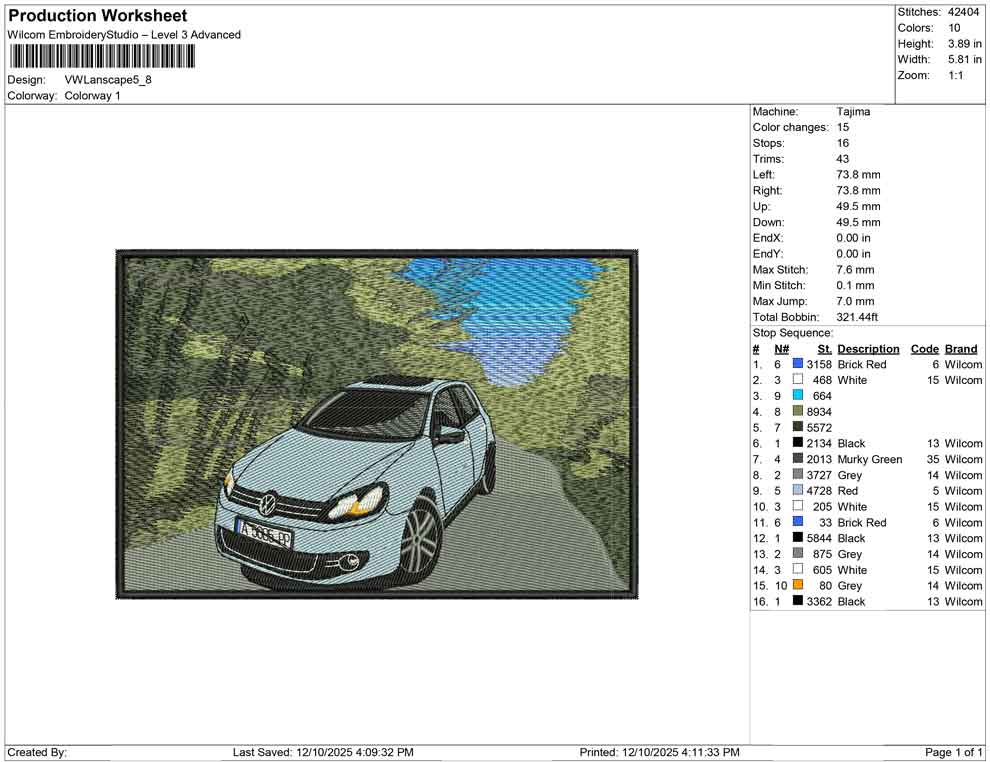Click the Code column header

point(925,348)
